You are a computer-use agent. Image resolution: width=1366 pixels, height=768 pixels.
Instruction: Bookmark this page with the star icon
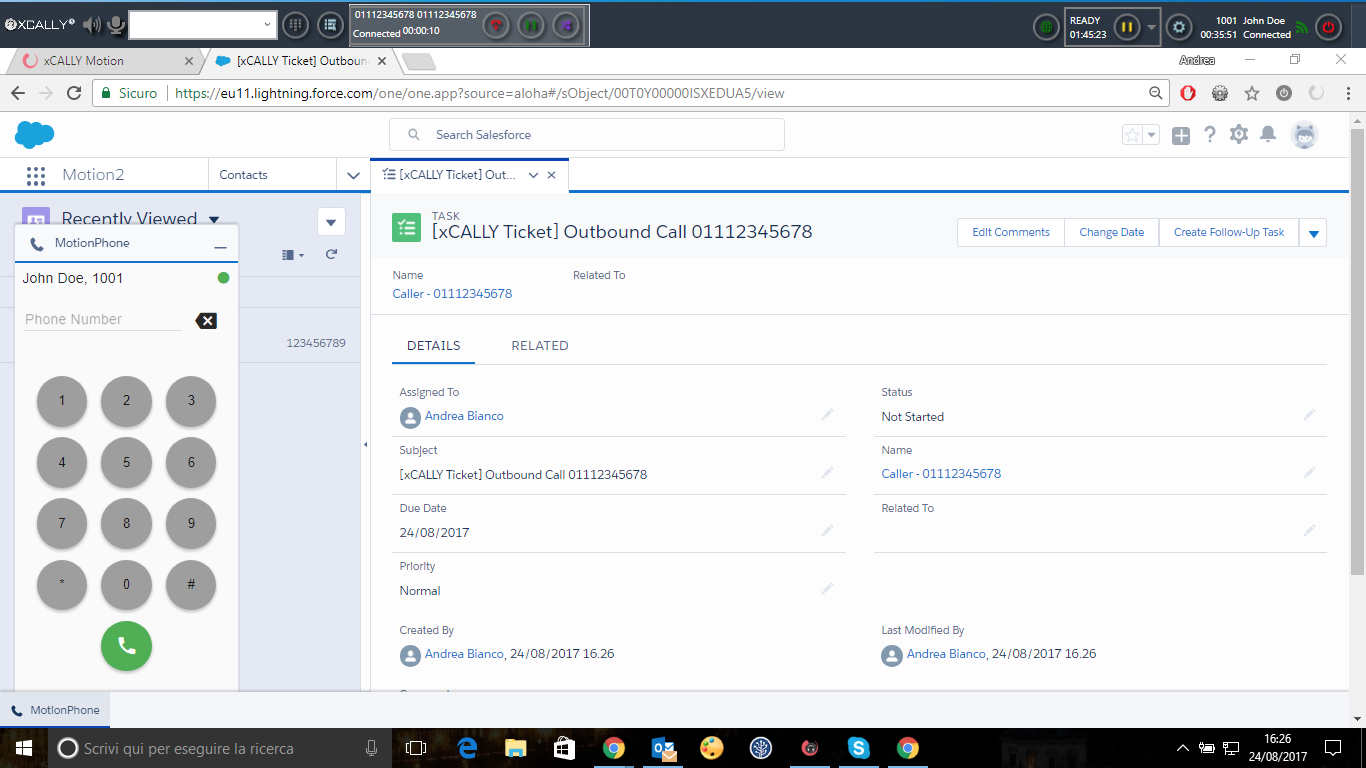coord(1251,93)
